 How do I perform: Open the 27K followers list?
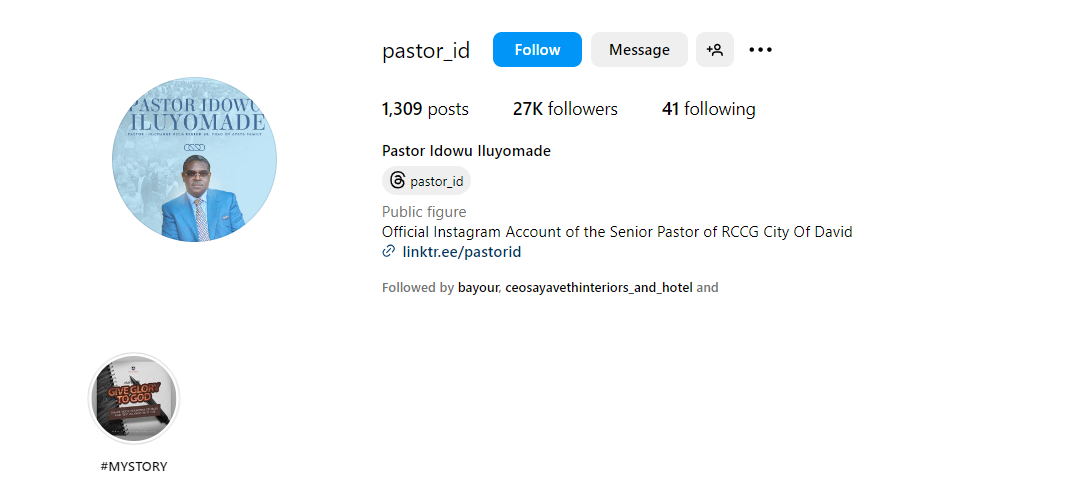click(565, 109)
